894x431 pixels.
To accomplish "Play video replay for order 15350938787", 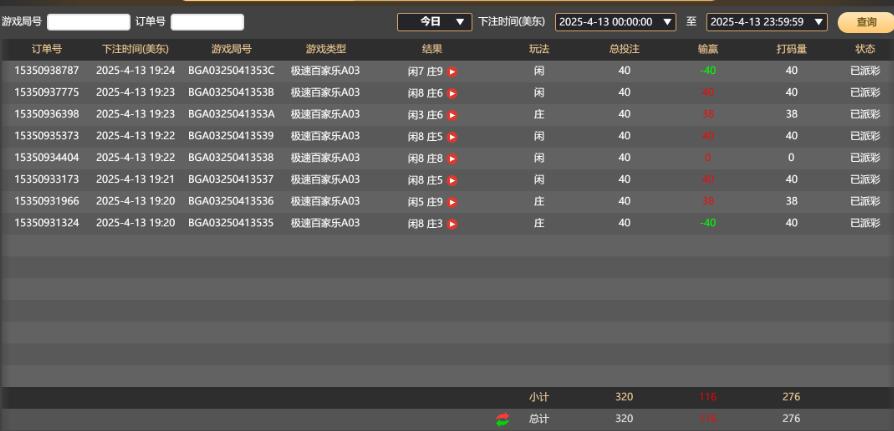I will click(x=452, y=71).
